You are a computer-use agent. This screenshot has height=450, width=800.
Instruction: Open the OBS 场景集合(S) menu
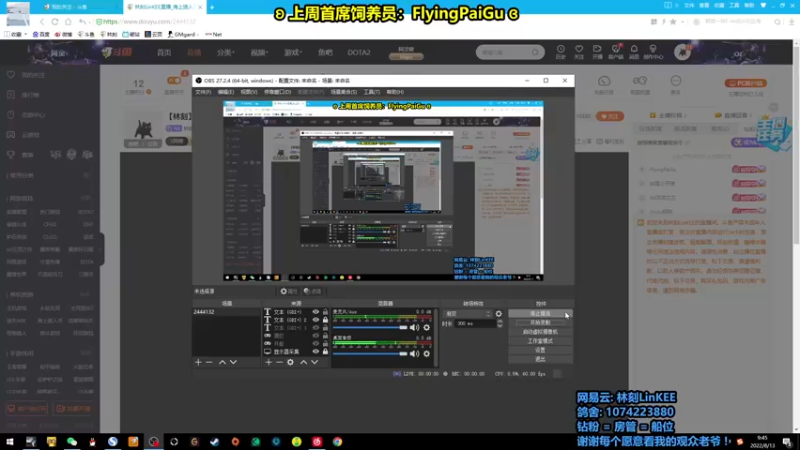[x=343, y=92]
